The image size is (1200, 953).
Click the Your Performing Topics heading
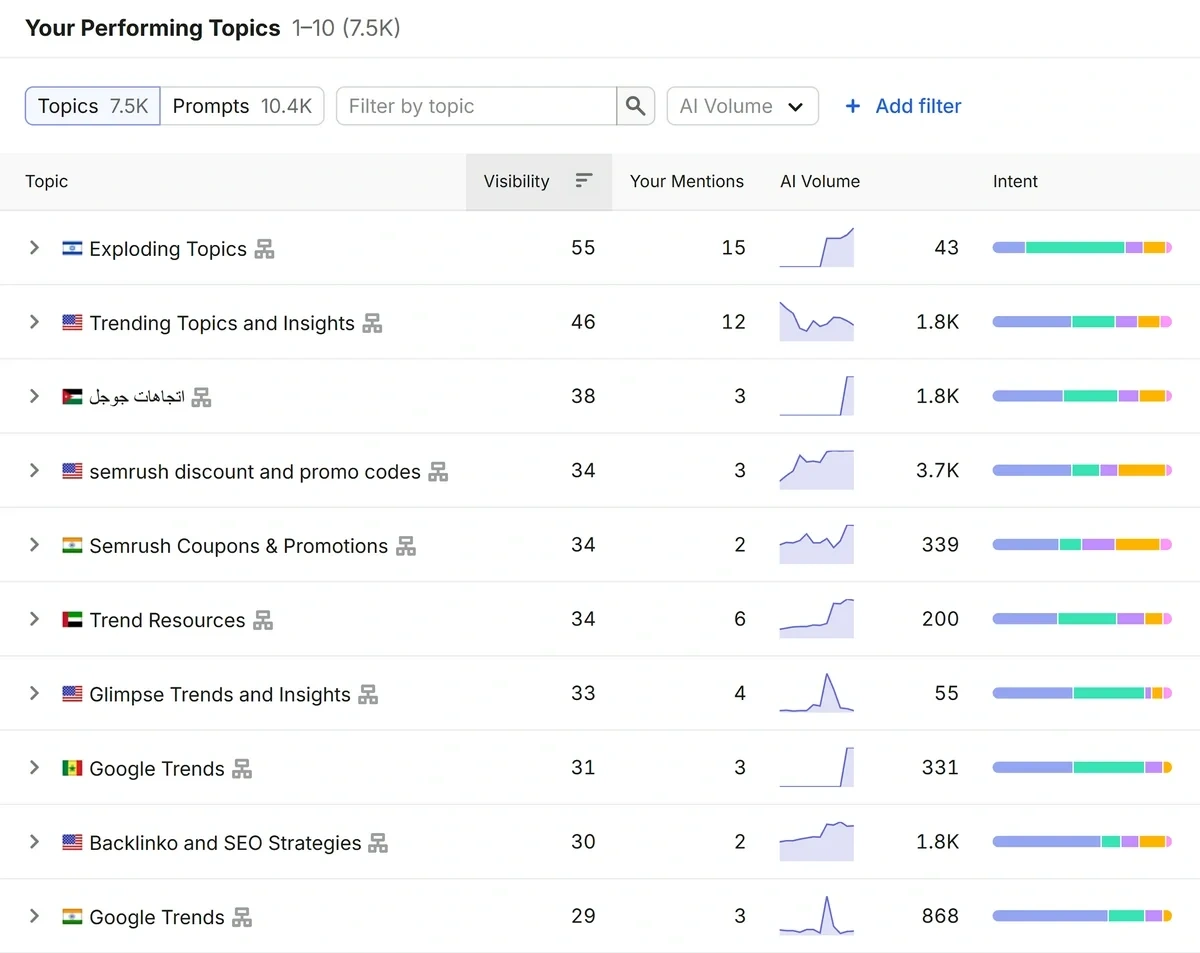click(152, 28)
